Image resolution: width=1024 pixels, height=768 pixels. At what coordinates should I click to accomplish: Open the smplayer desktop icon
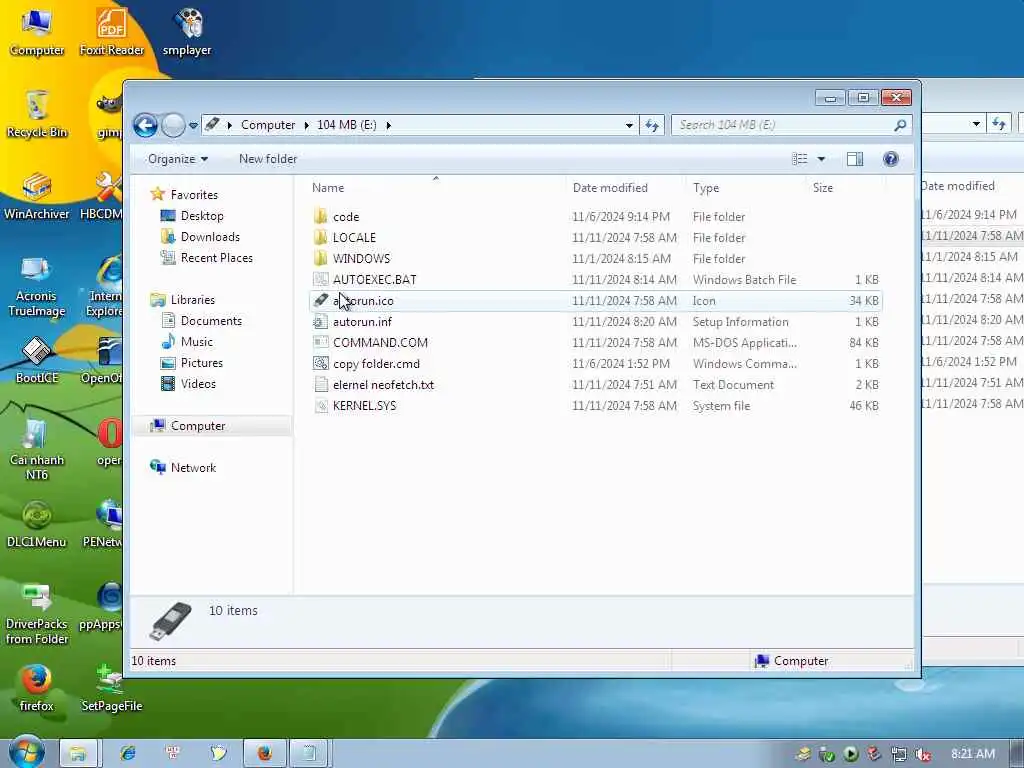point(187,33)
